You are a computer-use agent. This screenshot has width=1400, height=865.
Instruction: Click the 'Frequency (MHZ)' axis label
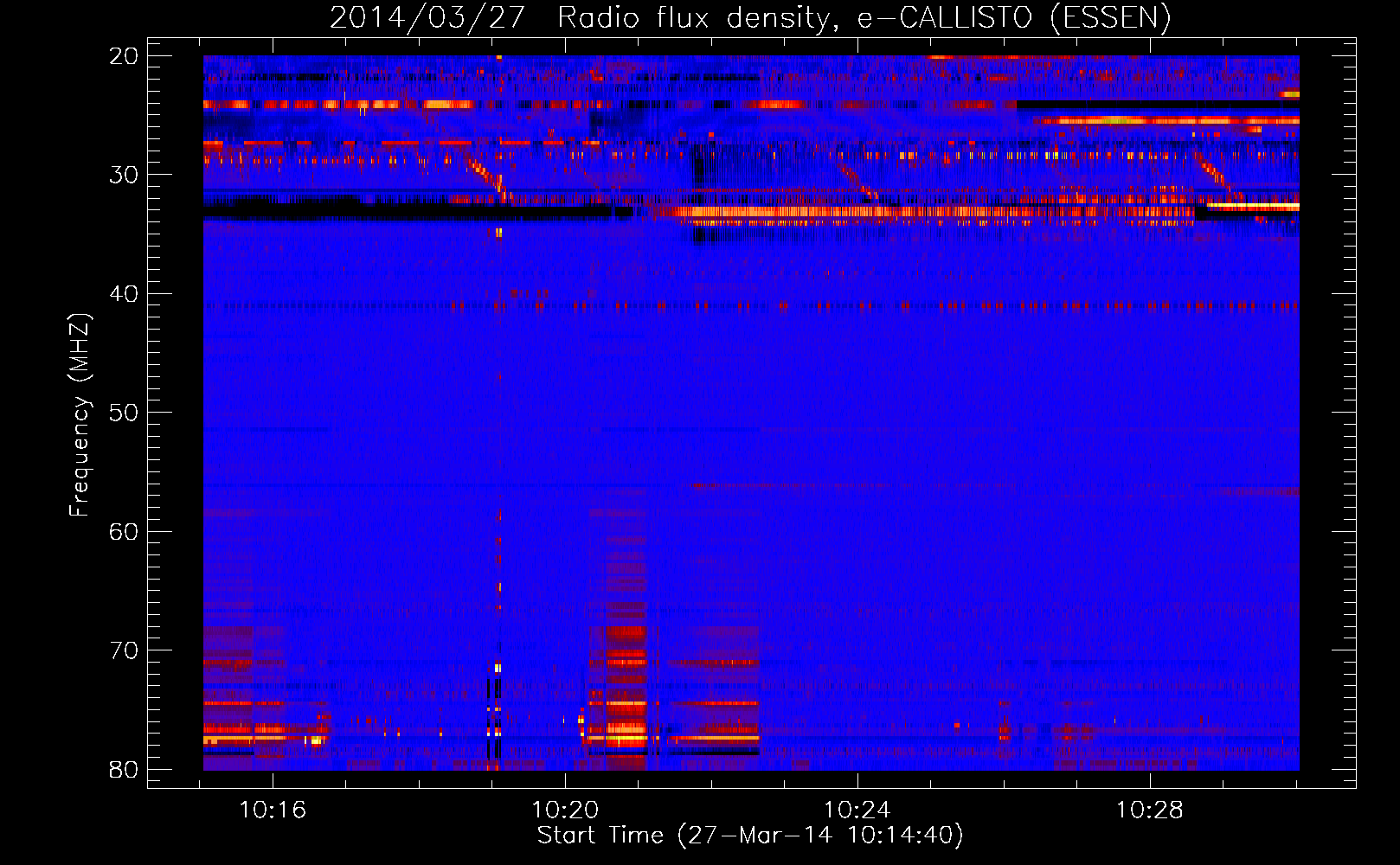coord(80,415)
